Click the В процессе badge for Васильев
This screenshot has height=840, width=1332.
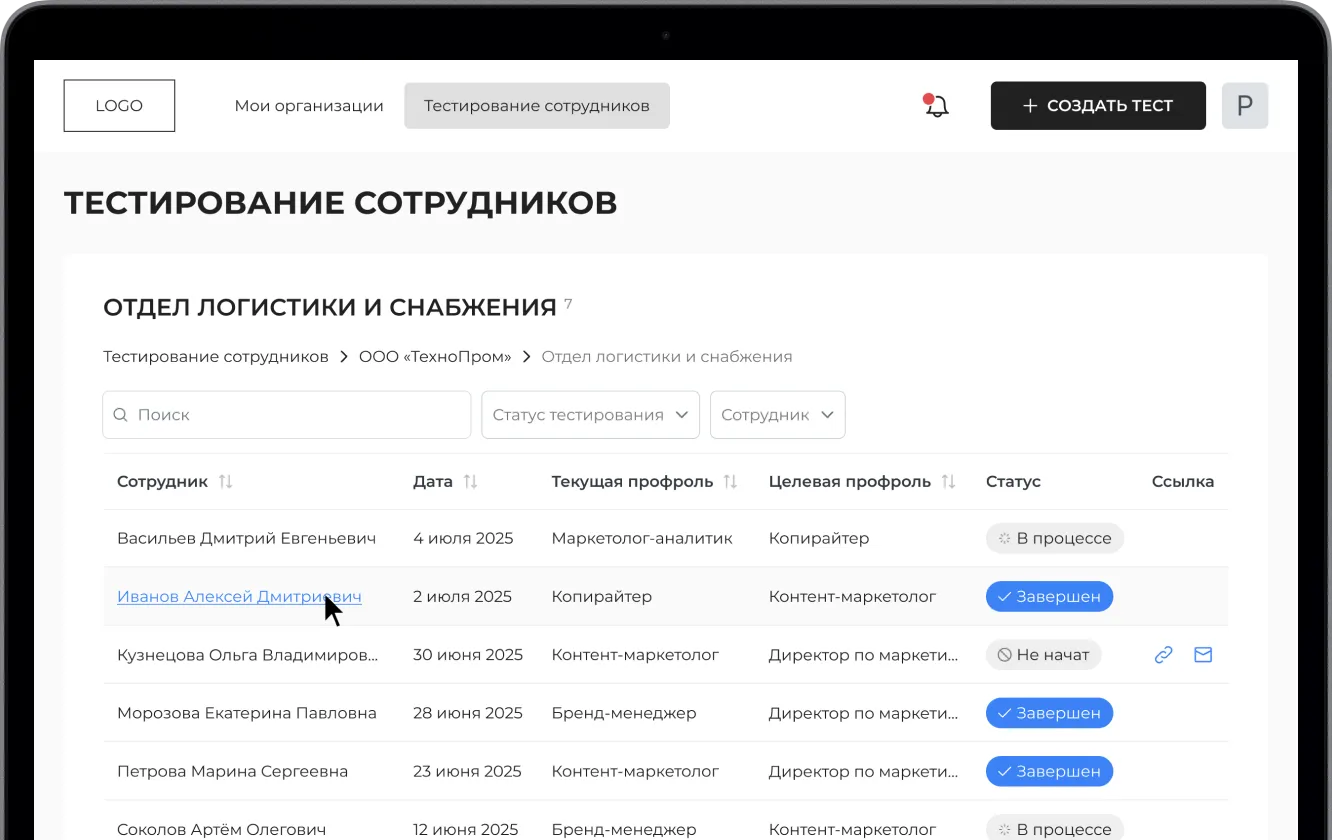(x=1054, y=538)
